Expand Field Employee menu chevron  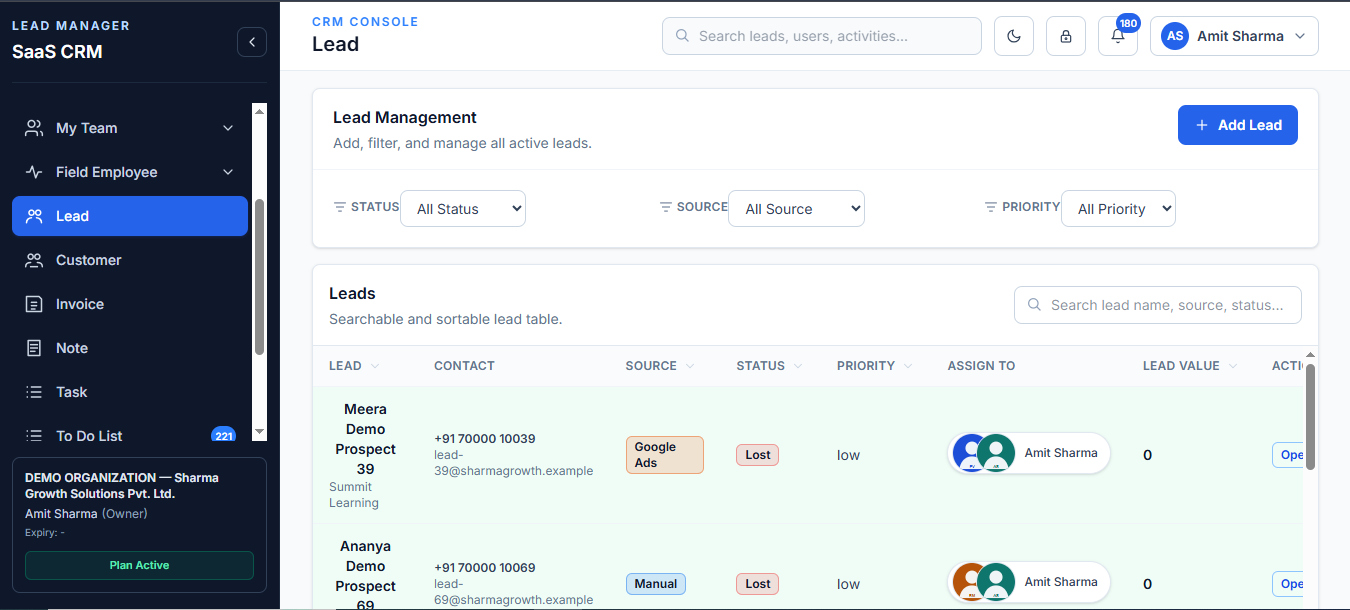click(228, 172)
